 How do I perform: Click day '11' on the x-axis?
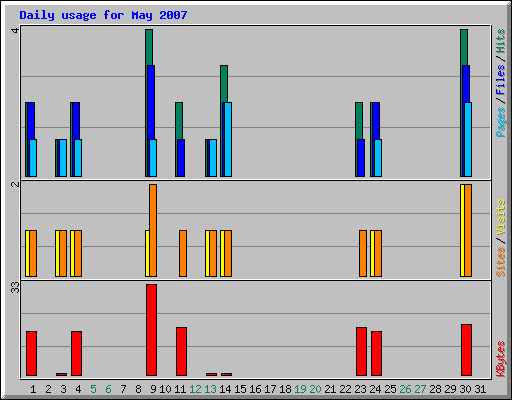click(180, 389)
